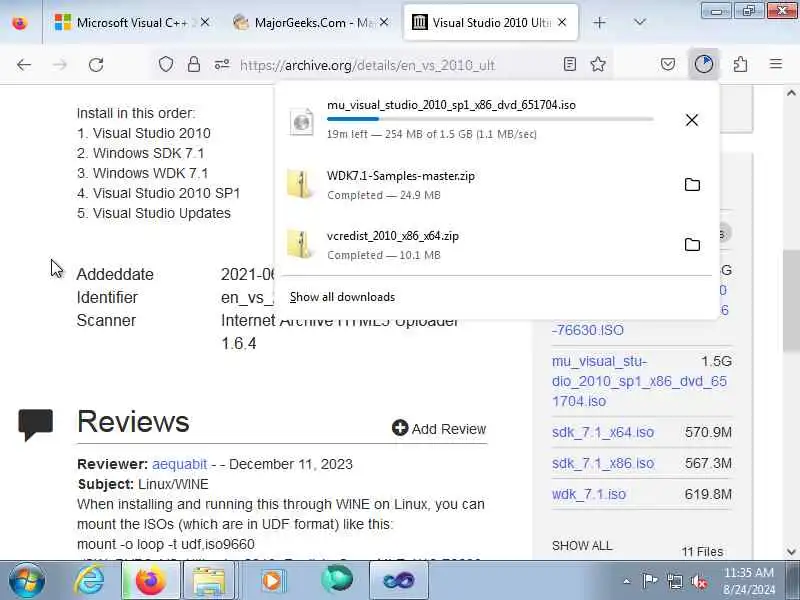The height and width of the screenshot is (600, 800).
Task: Open Visual Studio infinity icon in taskbar
Action: point(398,581)
